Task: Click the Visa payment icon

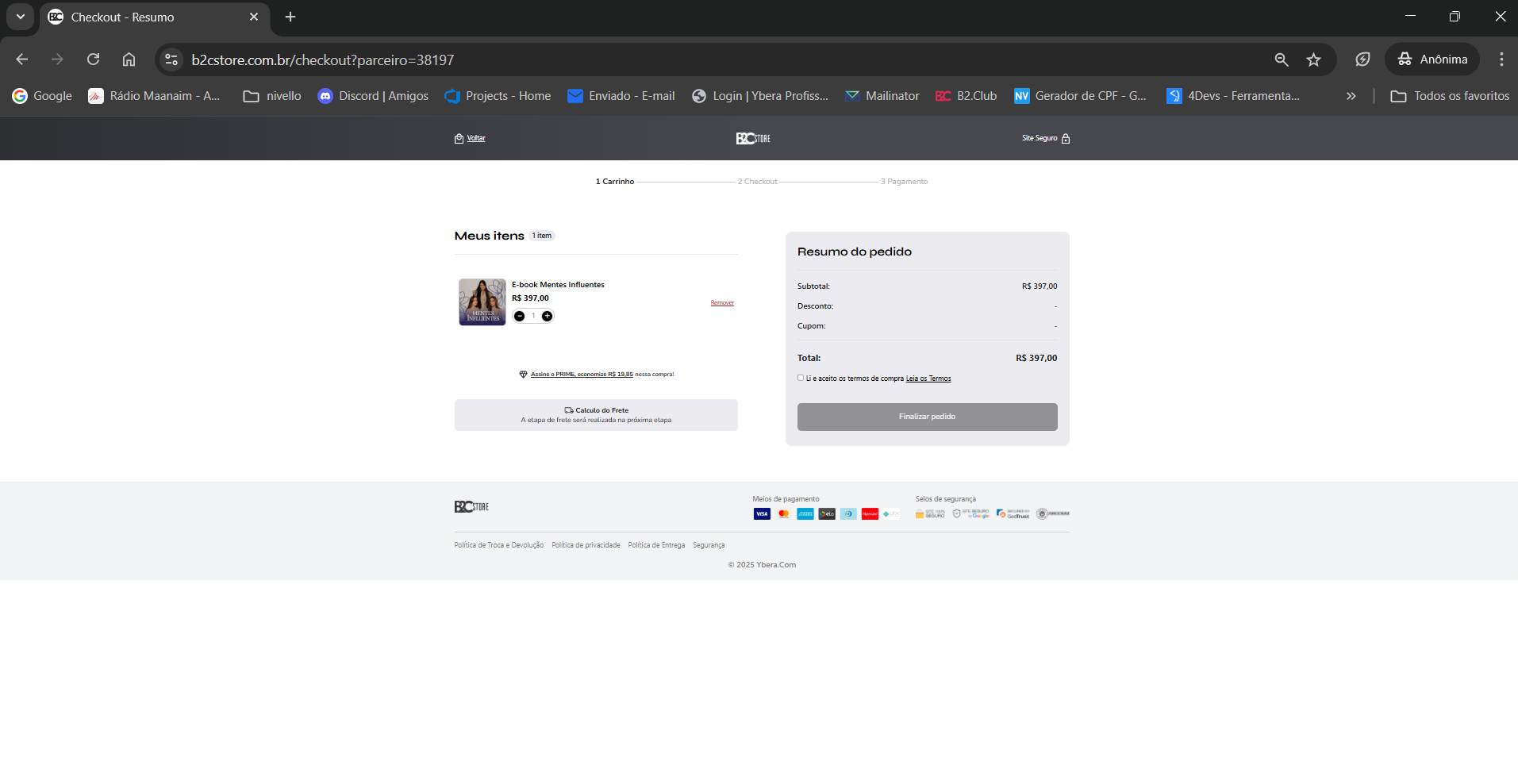Action: [762, 513]
